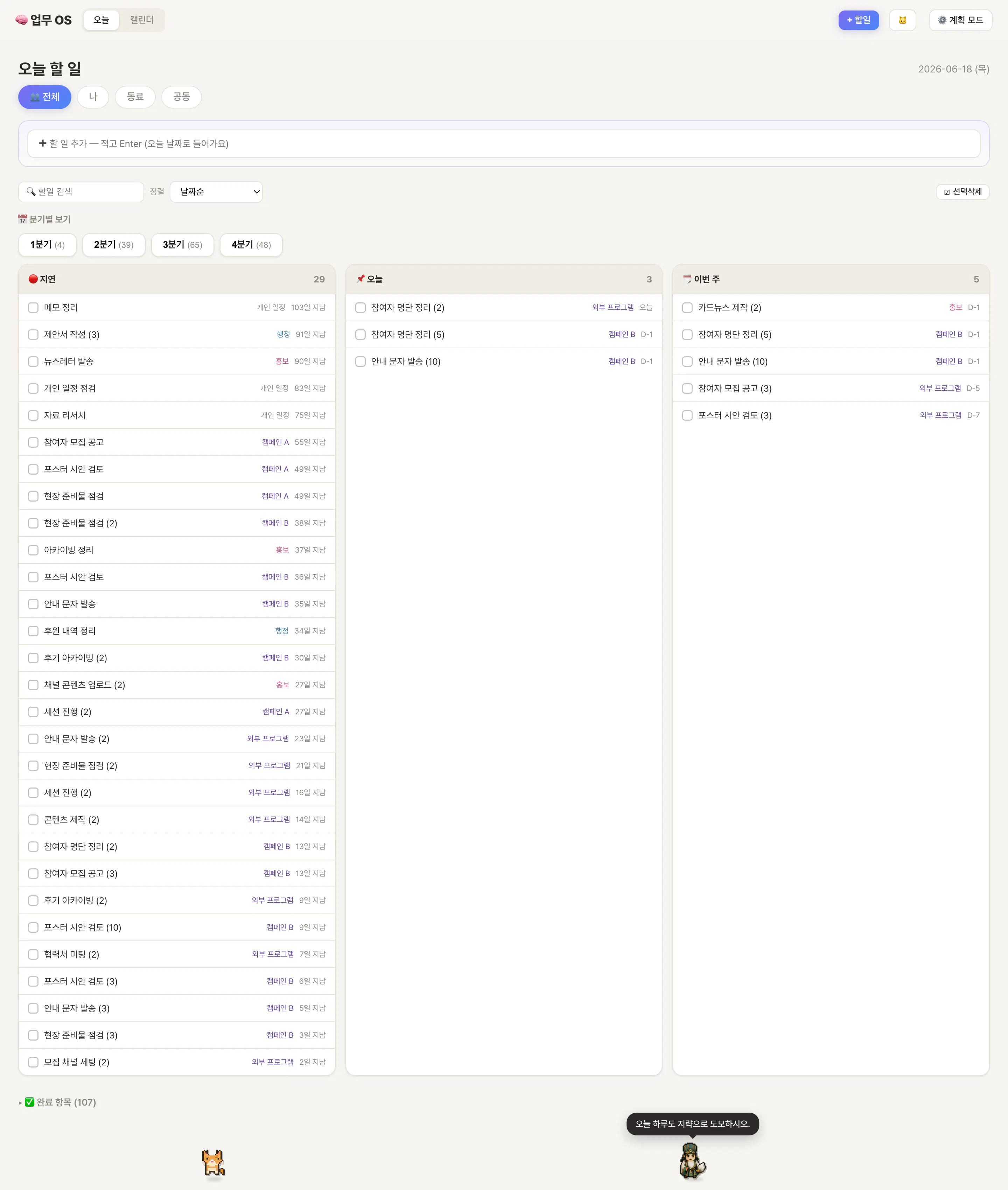Click the 현장 준비물 점검 (3) task title
This screenshot has width=1008, height=1190.
tap(80, 1035)
